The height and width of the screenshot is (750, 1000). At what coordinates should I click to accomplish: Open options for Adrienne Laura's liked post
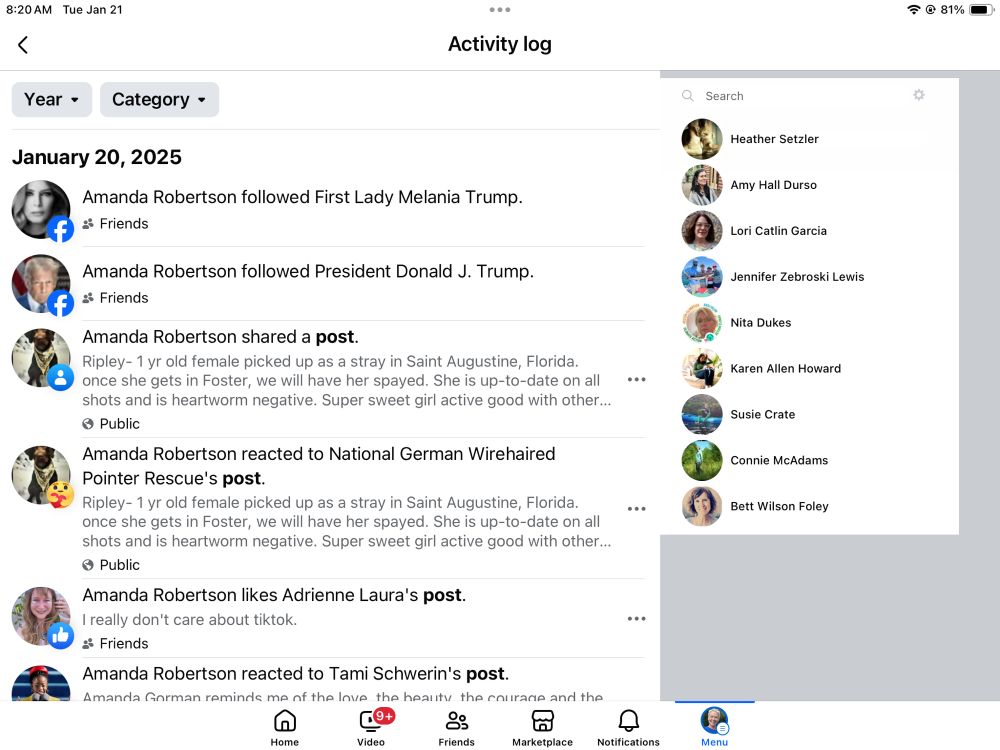(x=636, y=619)
